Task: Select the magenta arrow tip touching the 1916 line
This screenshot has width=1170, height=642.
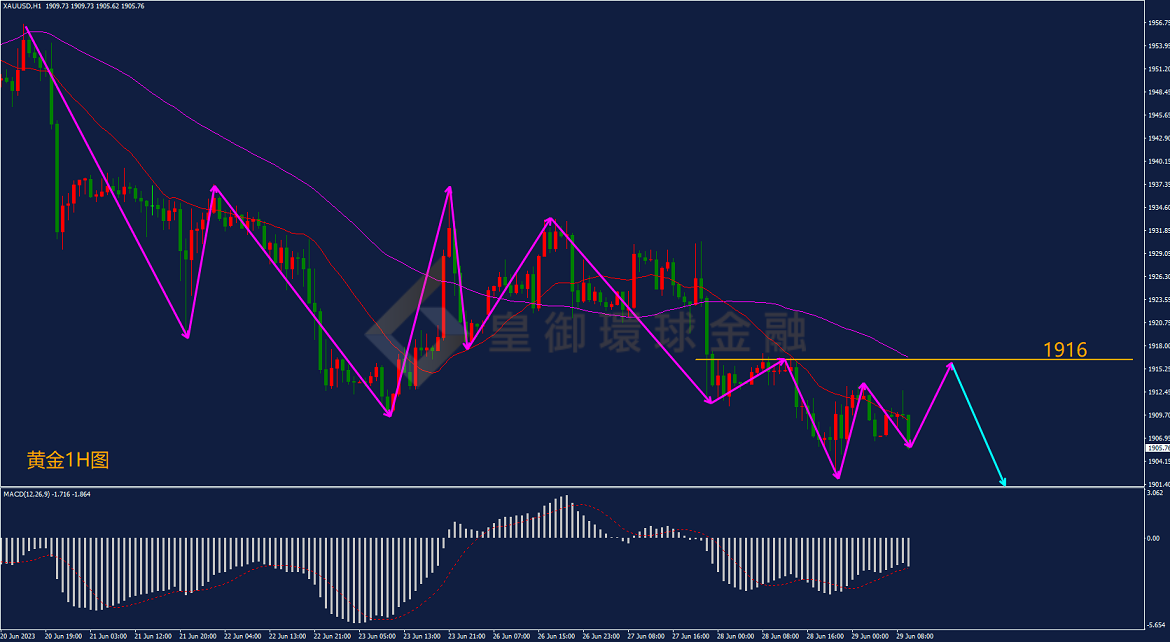Action: pos(951,365)
